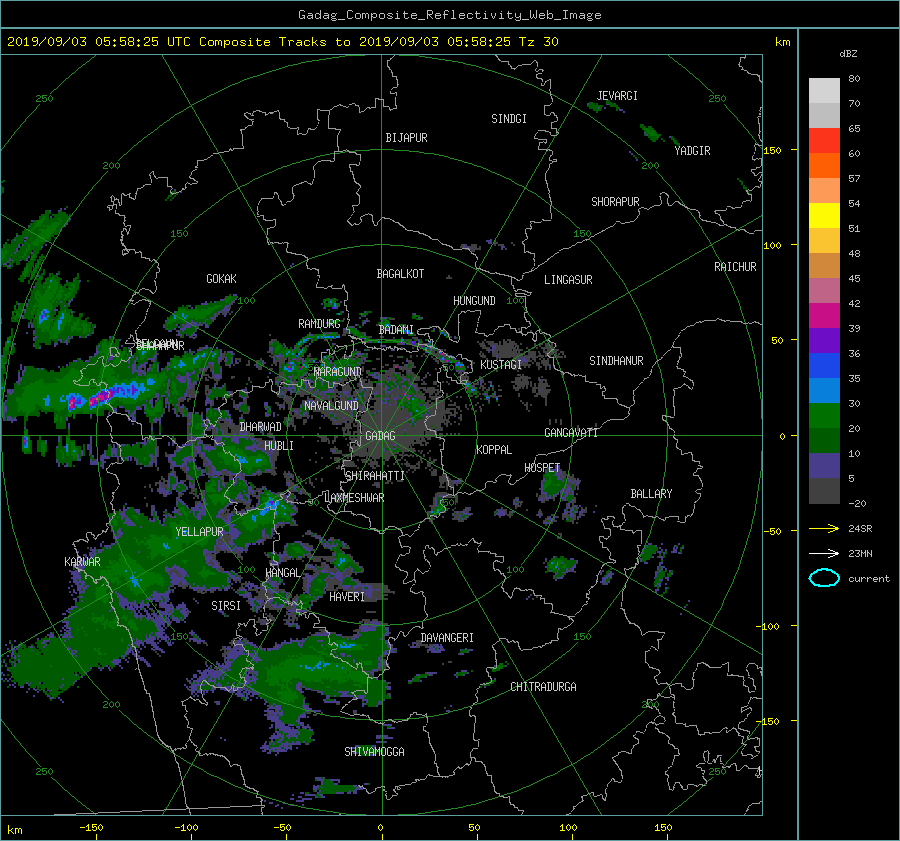This screenshot has width=900, height=841.
Task: Click the GOKAK city label
Action: coord(221,279)
